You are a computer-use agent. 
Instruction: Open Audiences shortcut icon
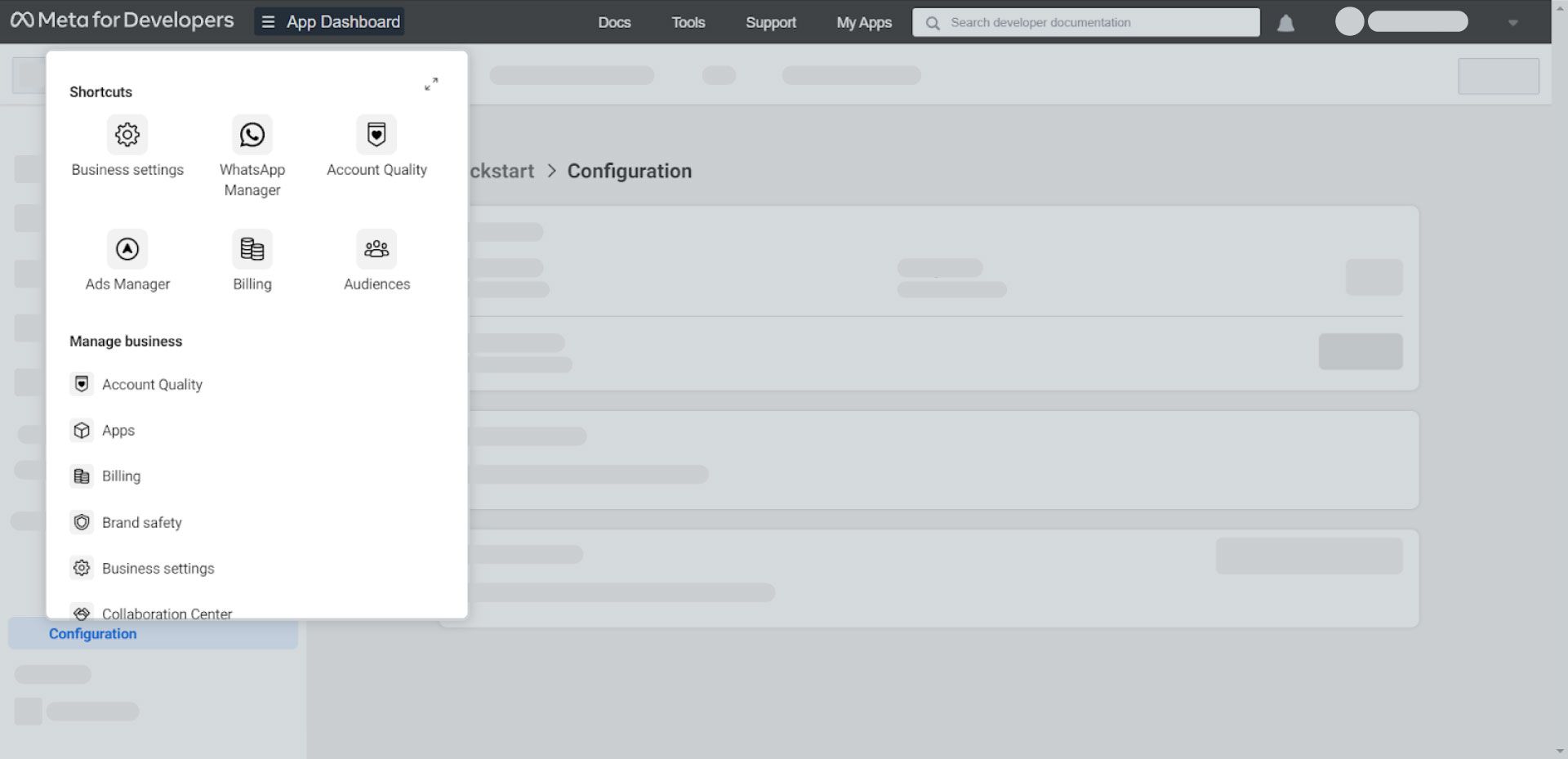pyautogui.click(x=376, y=249)
